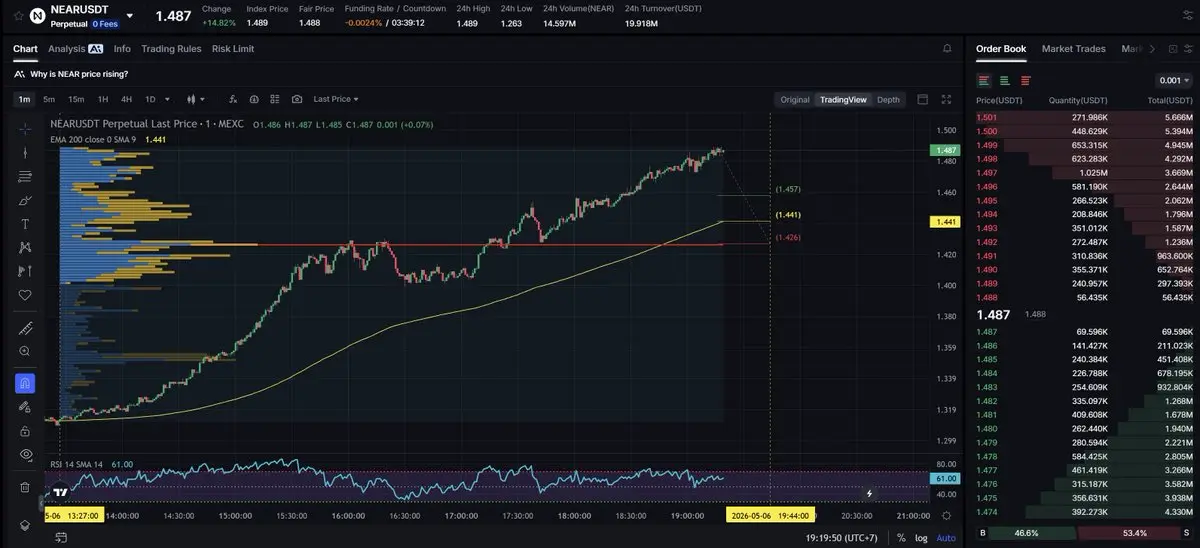Open the Info tab

pos(122,48)
